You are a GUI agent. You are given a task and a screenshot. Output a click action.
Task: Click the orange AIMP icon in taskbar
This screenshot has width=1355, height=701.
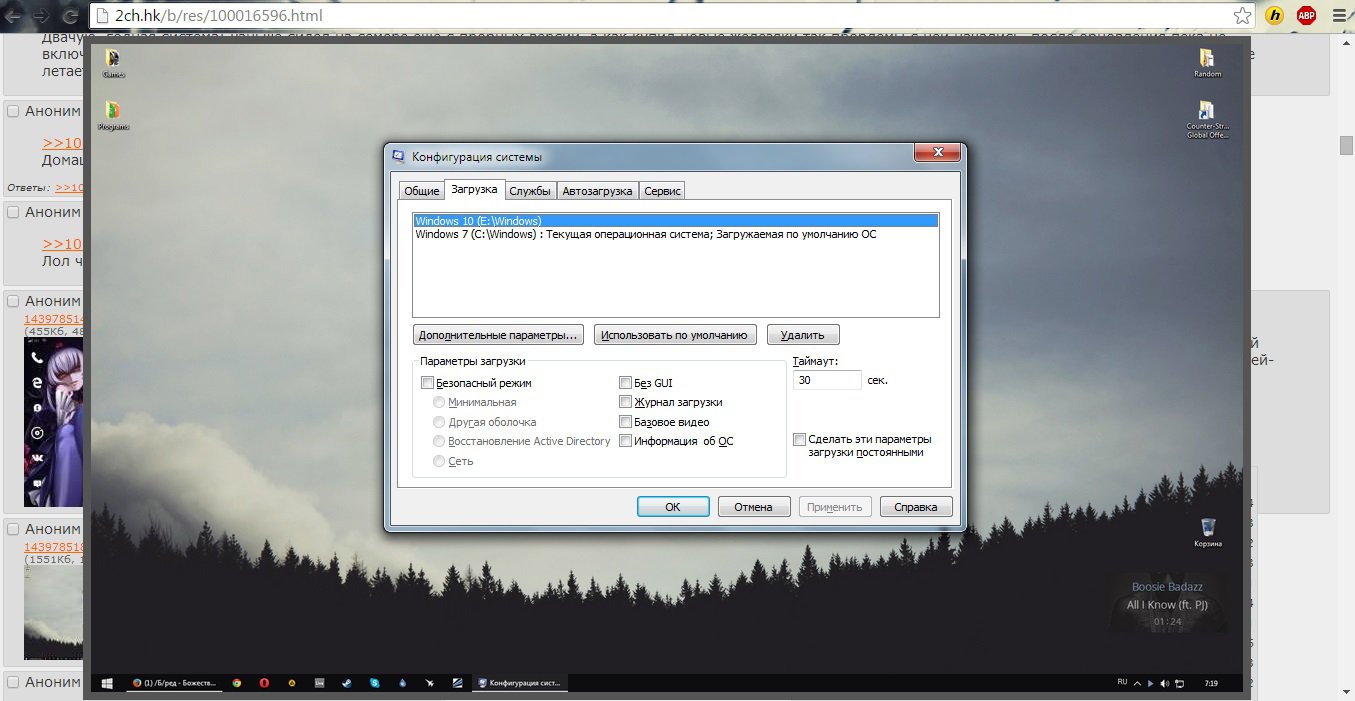point(292,684)
